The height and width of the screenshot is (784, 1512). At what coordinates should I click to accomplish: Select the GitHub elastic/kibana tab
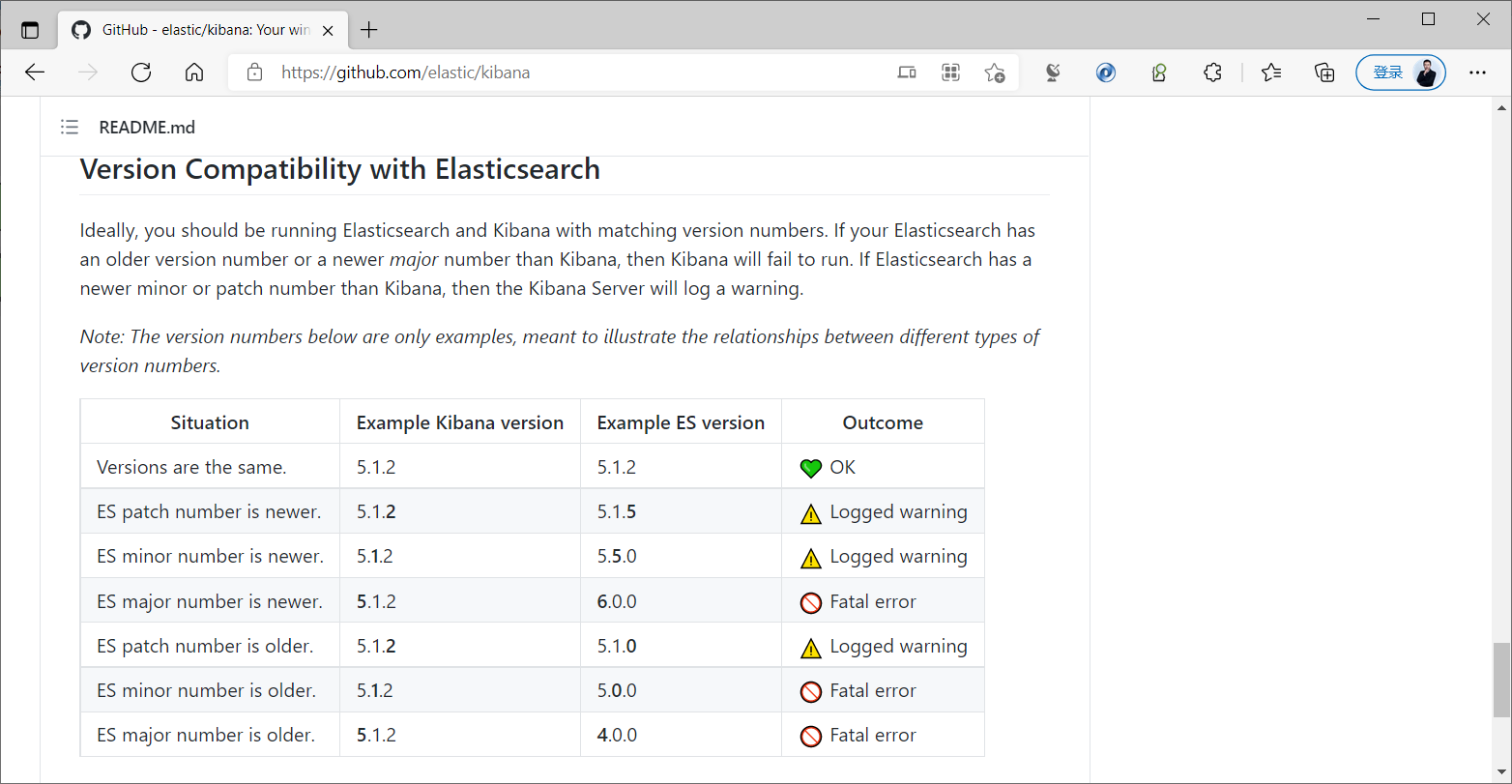203,30
